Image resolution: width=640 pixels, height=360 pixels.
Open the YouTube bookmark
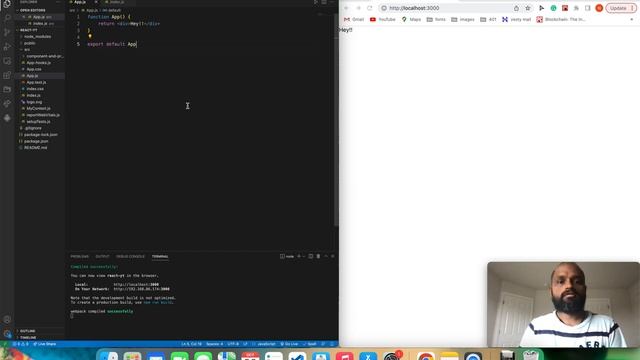[383, 20]
